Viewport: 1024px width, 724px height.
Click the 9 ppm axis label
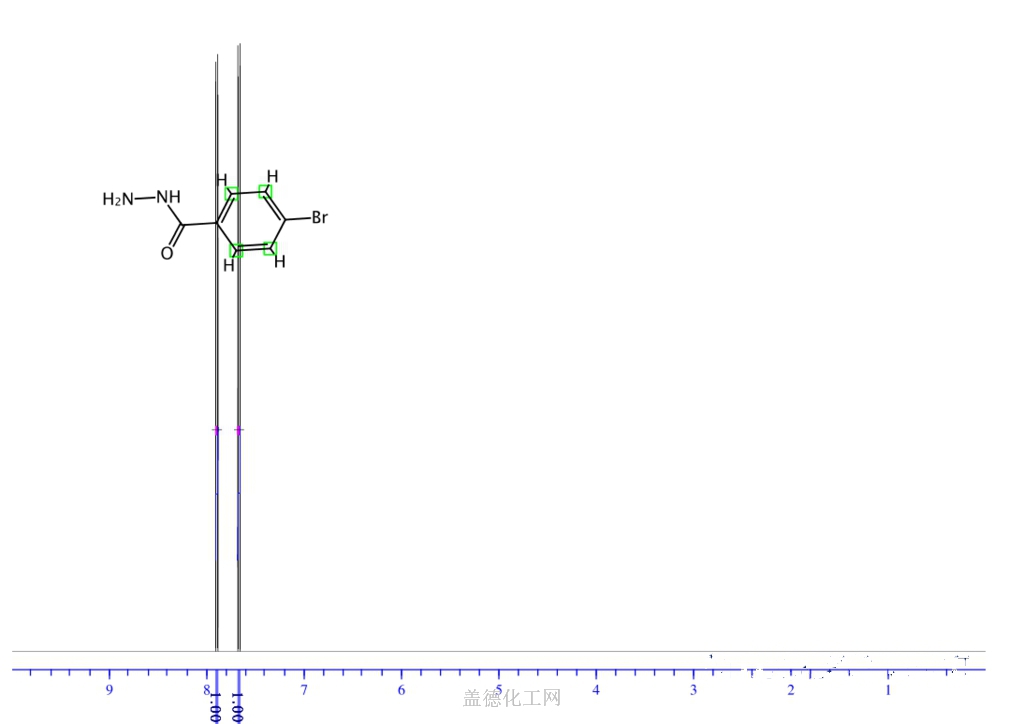[109, 690]
